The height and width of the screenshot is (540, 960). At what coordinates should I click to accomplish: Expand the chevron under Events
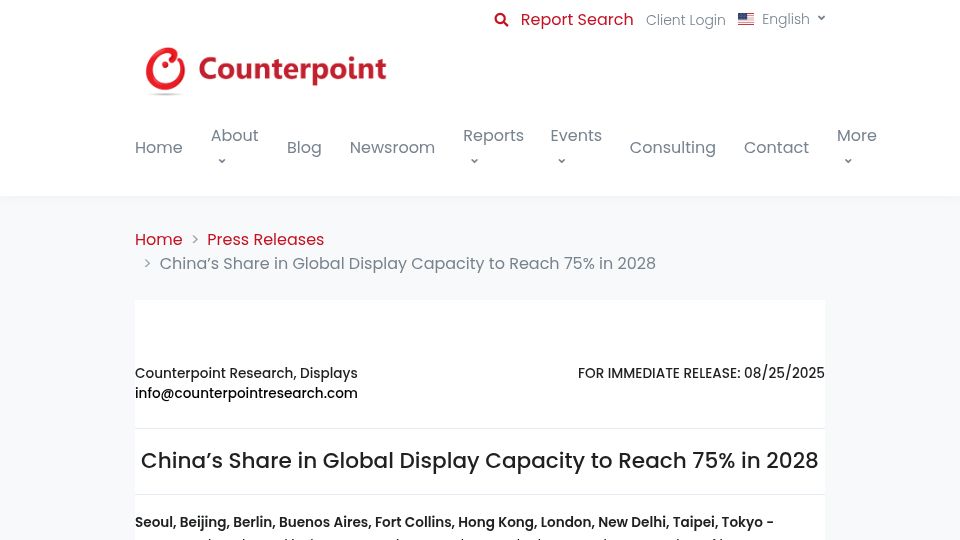click(x=561, y=161)
